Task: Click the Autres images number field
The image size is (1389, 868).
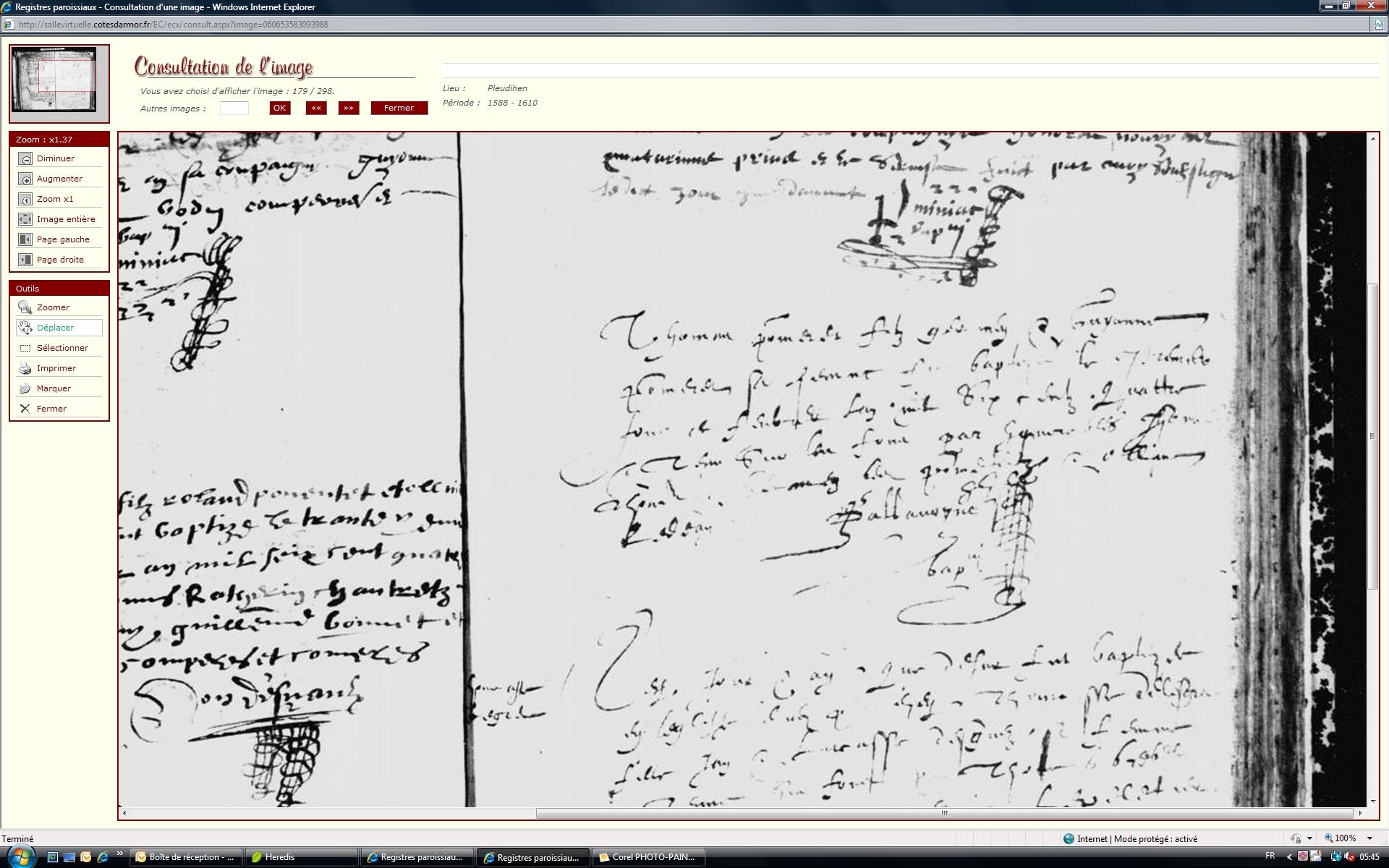Action: (x=234, y=109)
